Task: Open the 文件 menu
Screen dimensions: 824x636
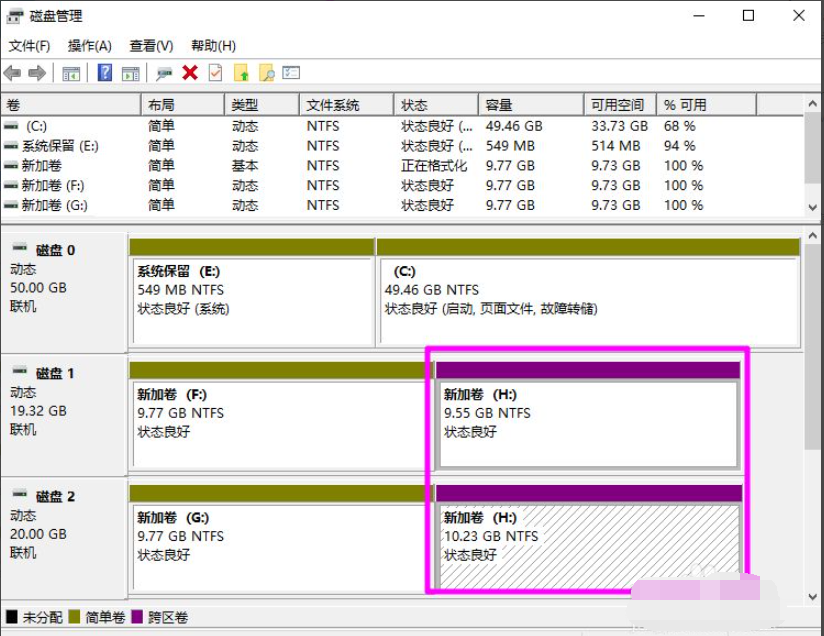Action: [28, 45]
